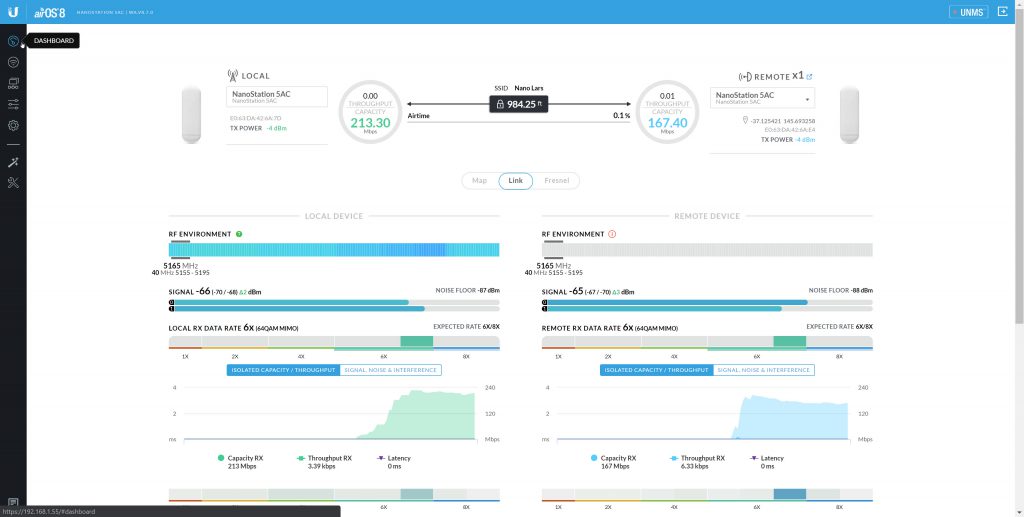Image resolution: width=1024 pixels, height=517 pixels.
Task: Click local RF Environment green help icon
Action: tap(239, 234)
